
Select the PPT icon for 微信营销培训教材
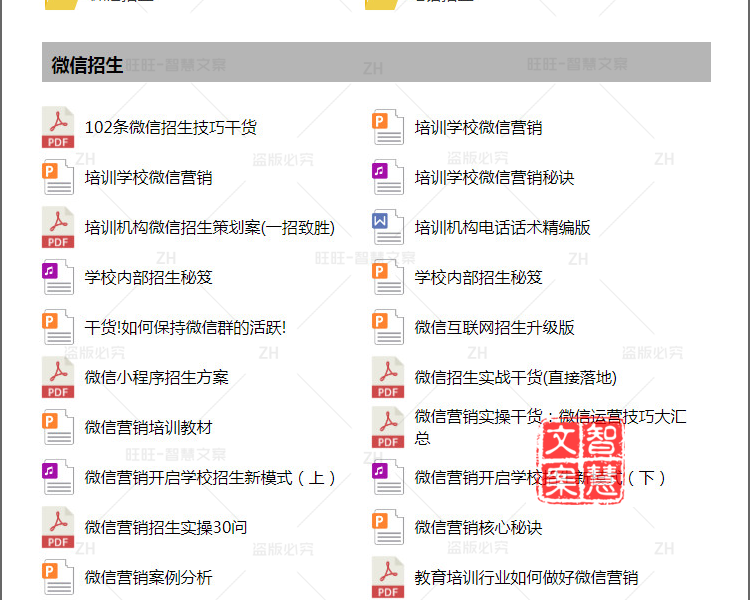[58, 427]
